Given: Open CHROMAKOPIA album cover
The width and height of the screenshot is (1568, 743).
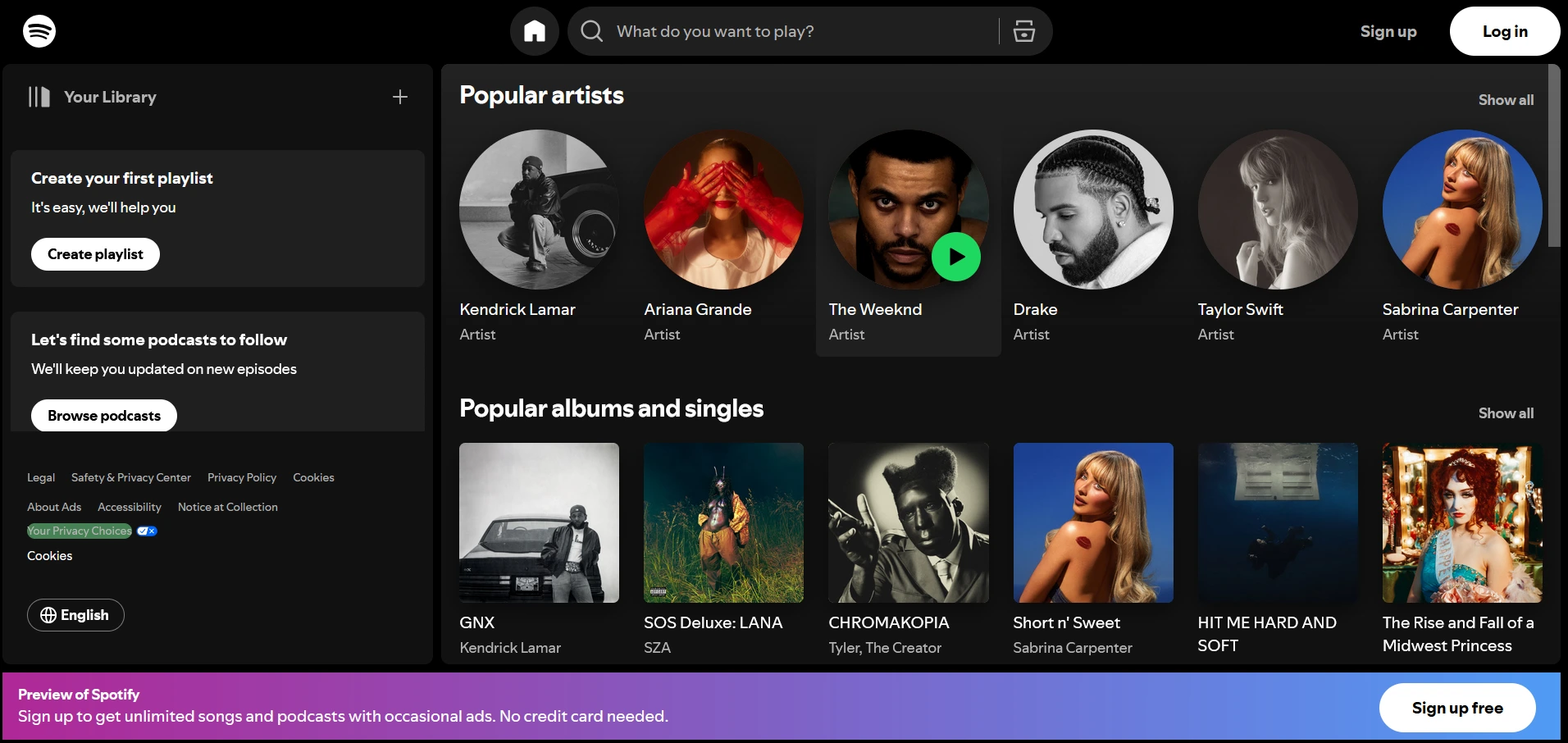Looking at the screenshot, I should 909,522.
